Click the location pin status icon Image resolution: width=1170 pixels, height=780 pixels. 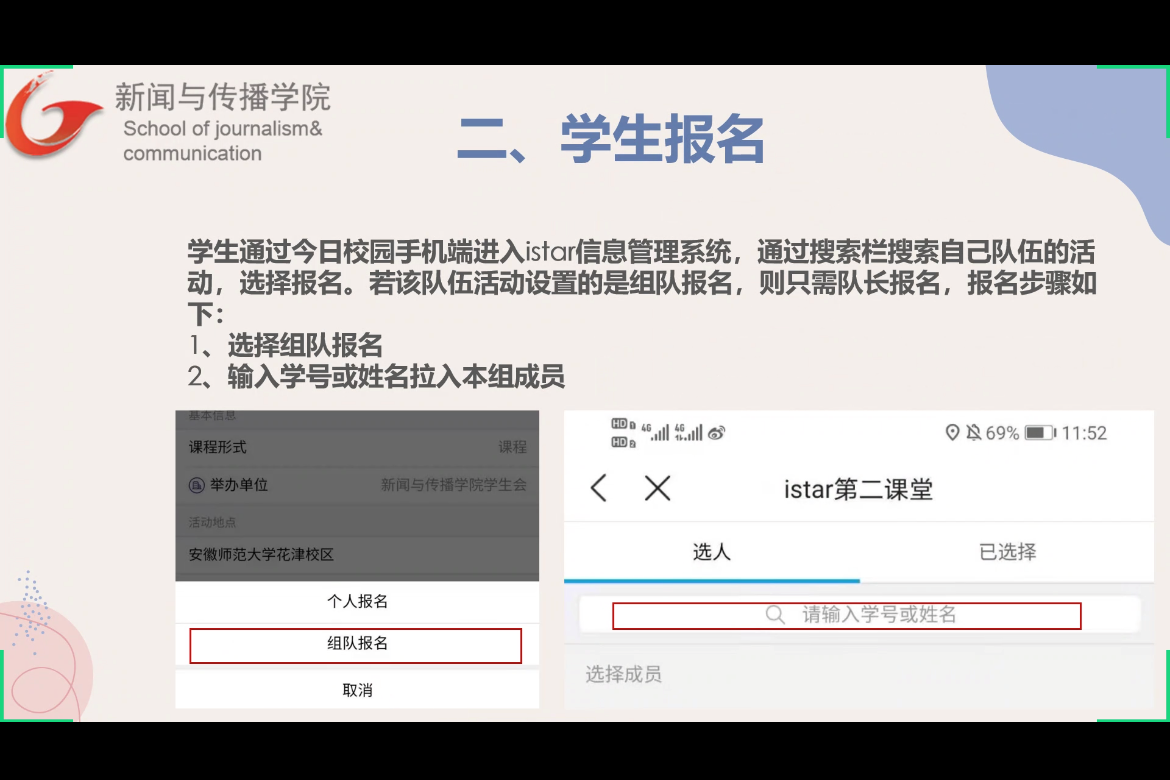click(x=952, y=433)
